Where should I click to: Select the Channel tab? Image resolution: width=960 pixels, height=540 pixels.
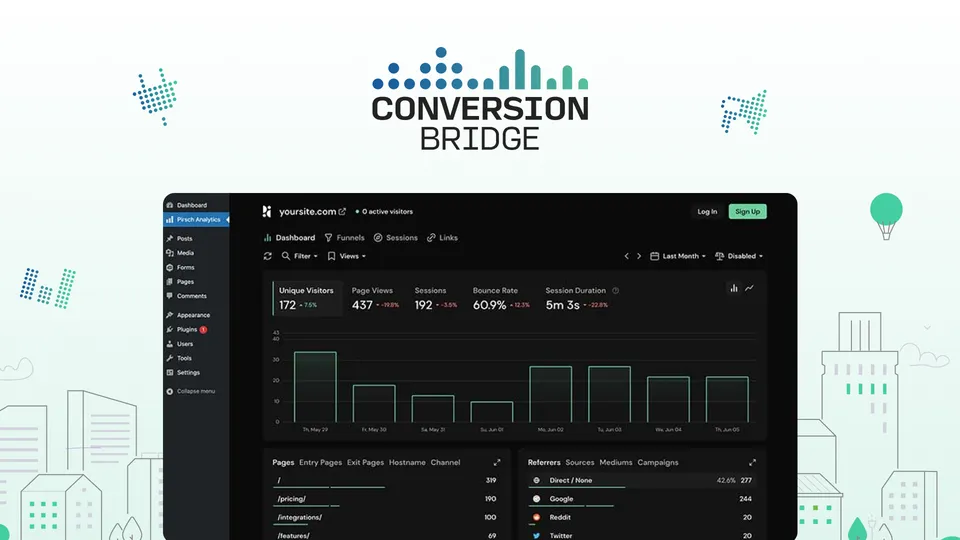pyautogui.click(x=445, y=462)
